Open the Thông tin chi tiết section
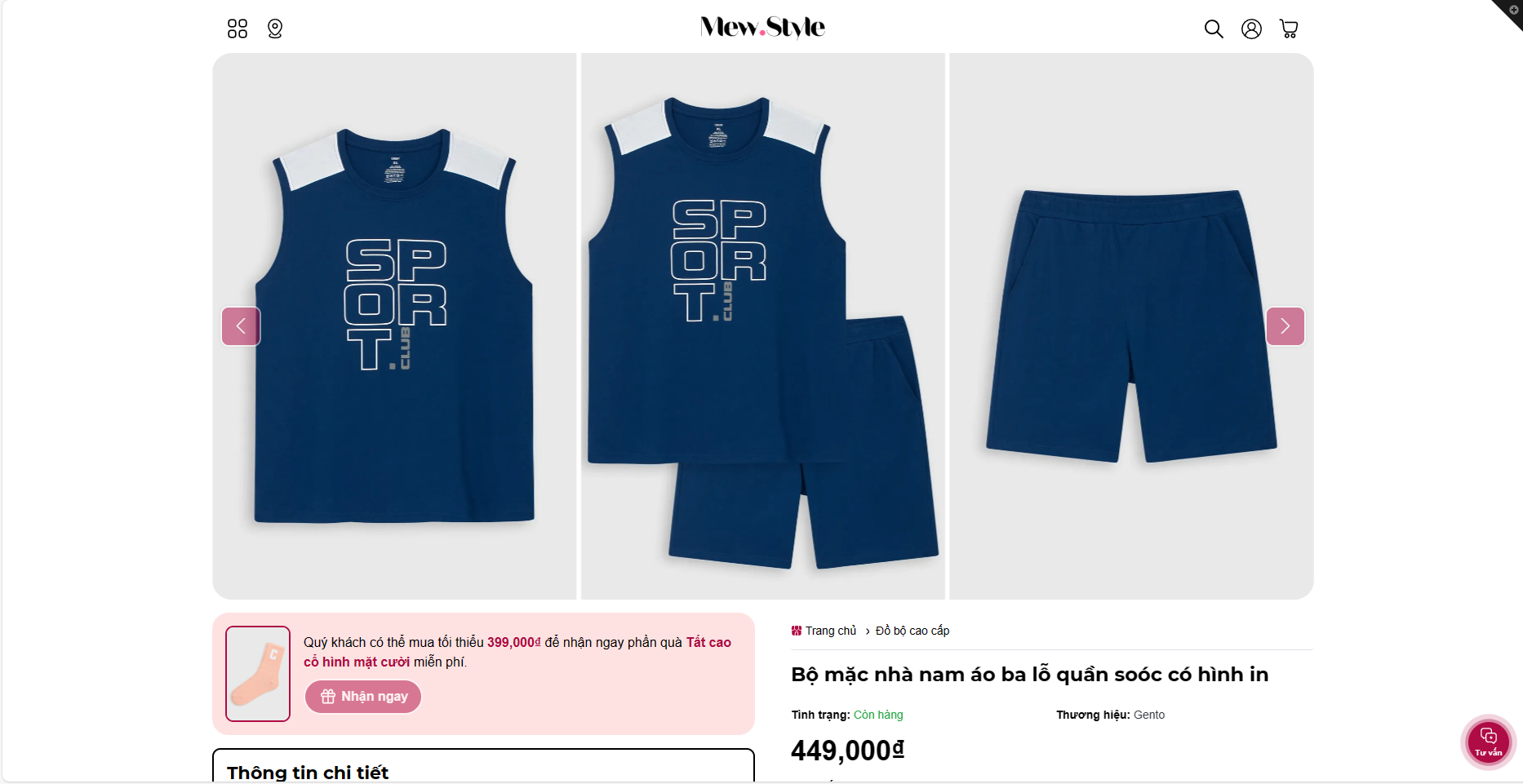 point(308,772)
